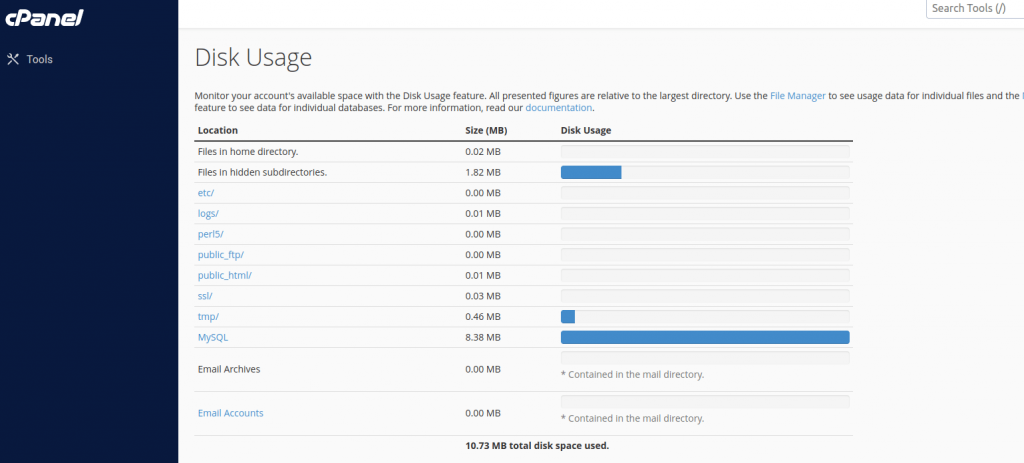Viewport: 1024px width, 463px height.
Task: Open the documentation link
Action: tap(559, 108)
